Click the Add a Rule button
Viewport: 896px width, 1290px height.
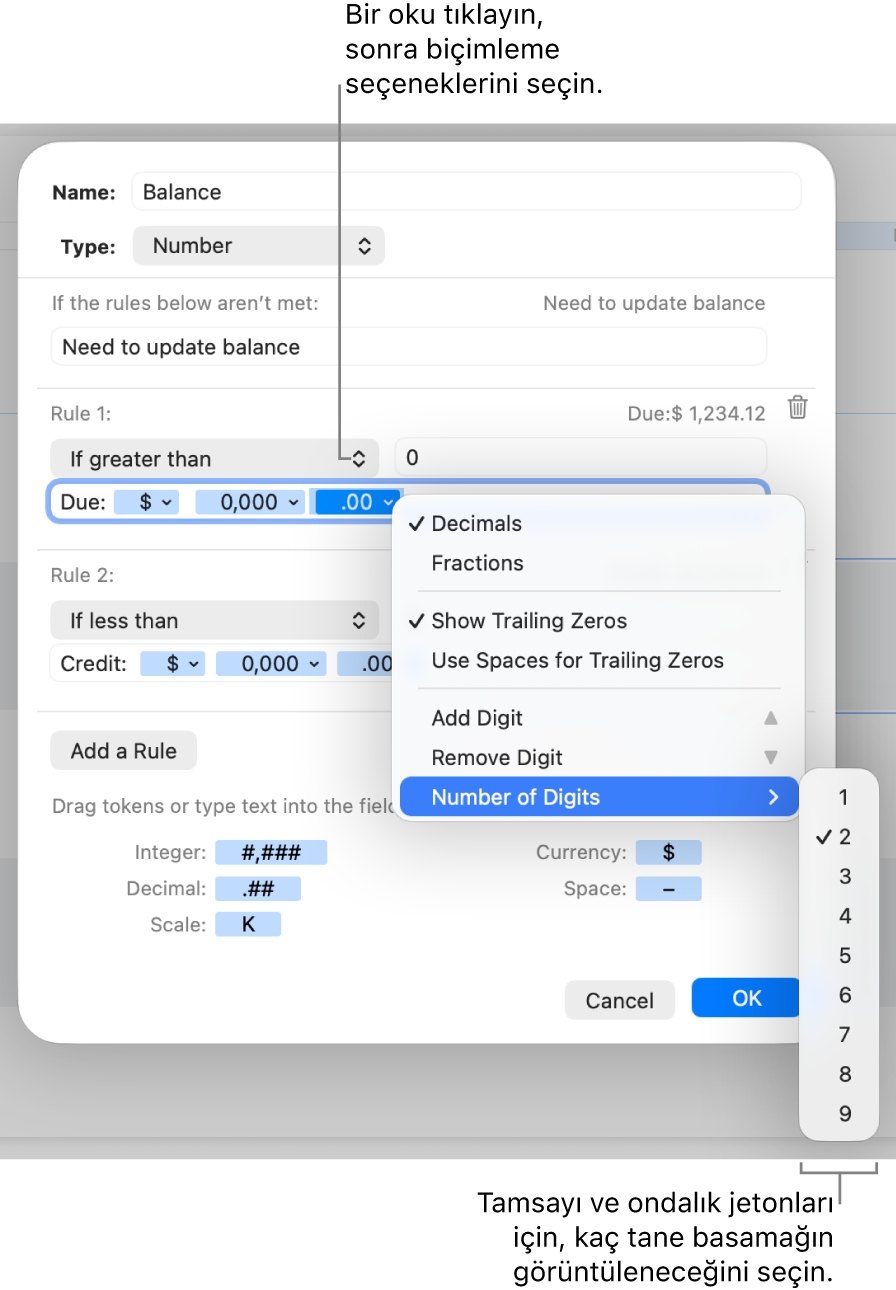[x=124, y=751]
